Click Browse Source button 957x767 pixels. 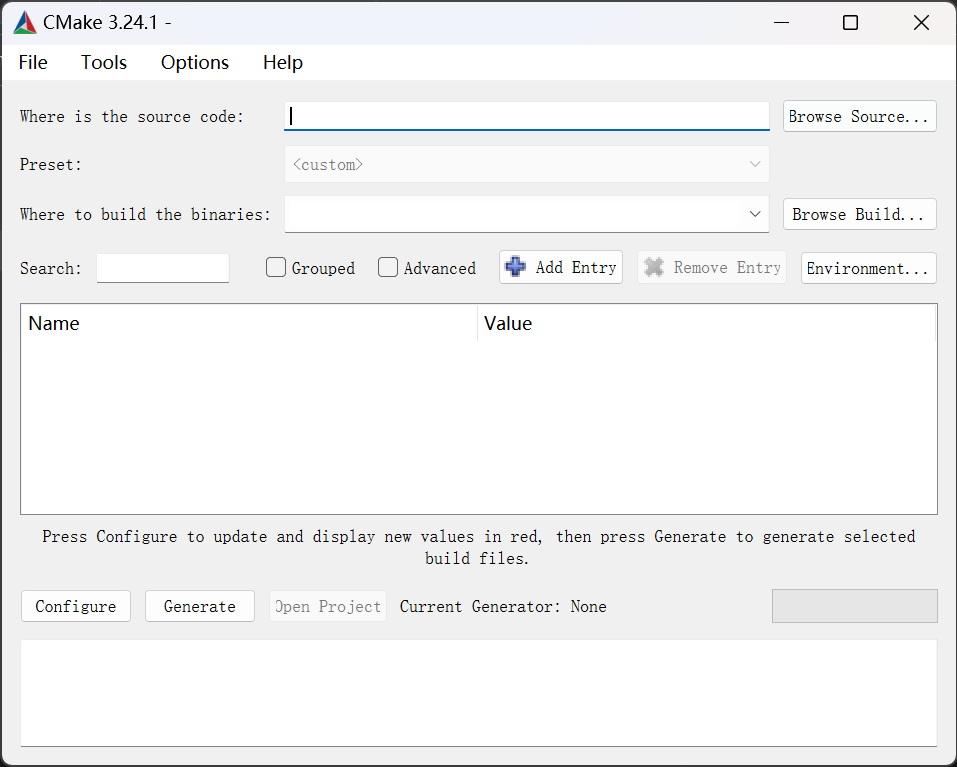tap(859, 116)
